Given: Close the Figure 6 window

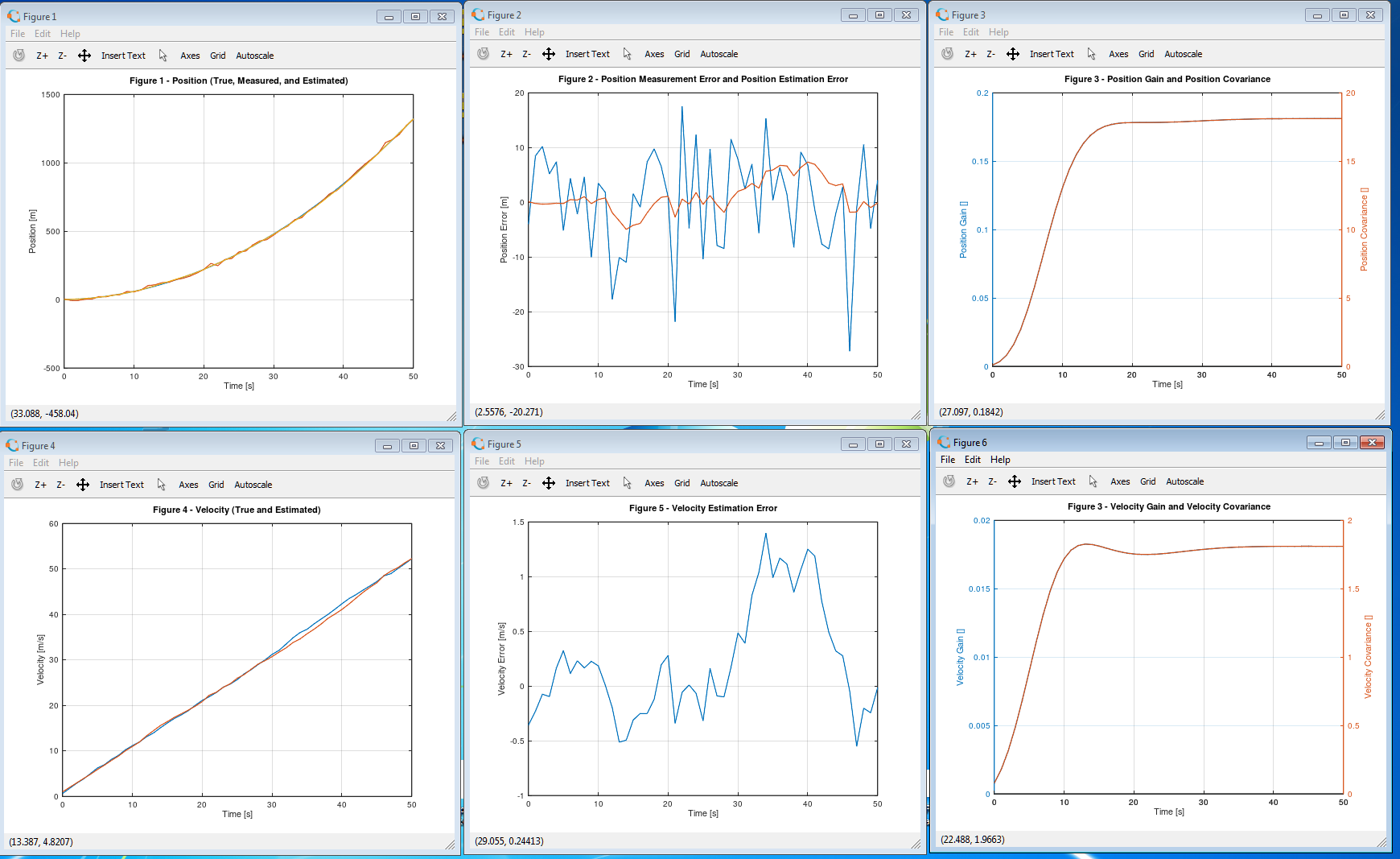Looking at the screenshot, I should (1372, 442).
